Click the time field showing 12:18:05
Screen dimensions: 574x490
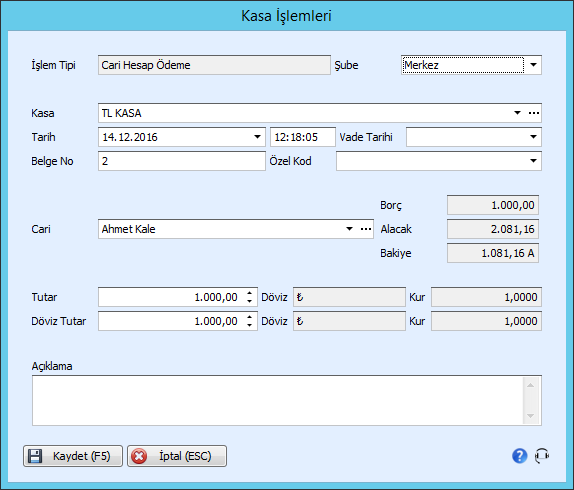pyautogui.click(x=303, y=137)
